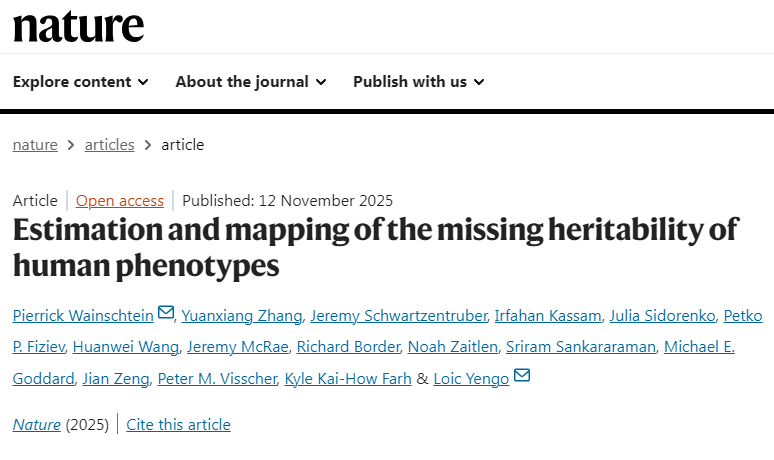Click the article title heading
Image resolution: width=774 pixels, height=460 pixels.
click(375, 247)
